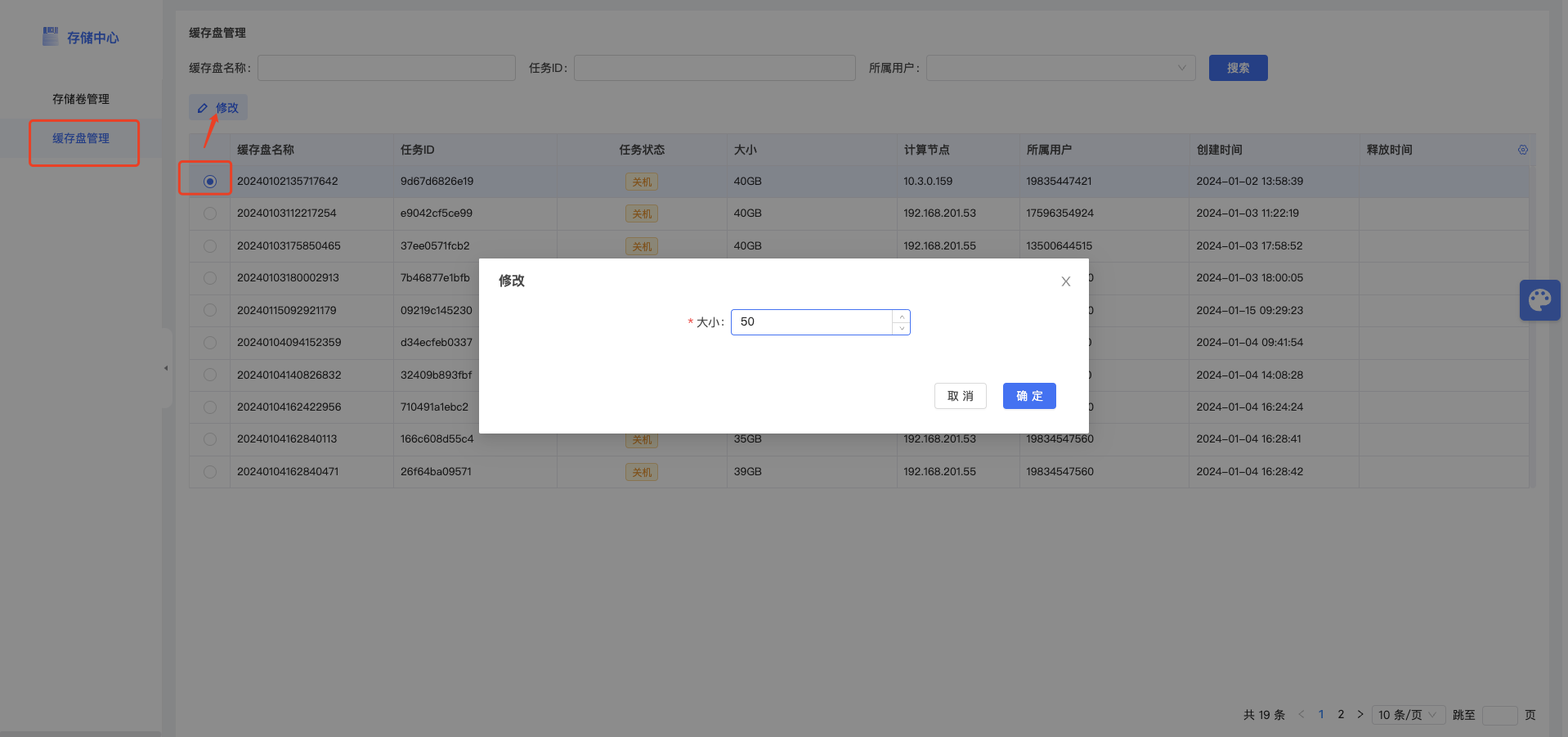
Task: Go to page 1
Action: (x=1321, y=714)
